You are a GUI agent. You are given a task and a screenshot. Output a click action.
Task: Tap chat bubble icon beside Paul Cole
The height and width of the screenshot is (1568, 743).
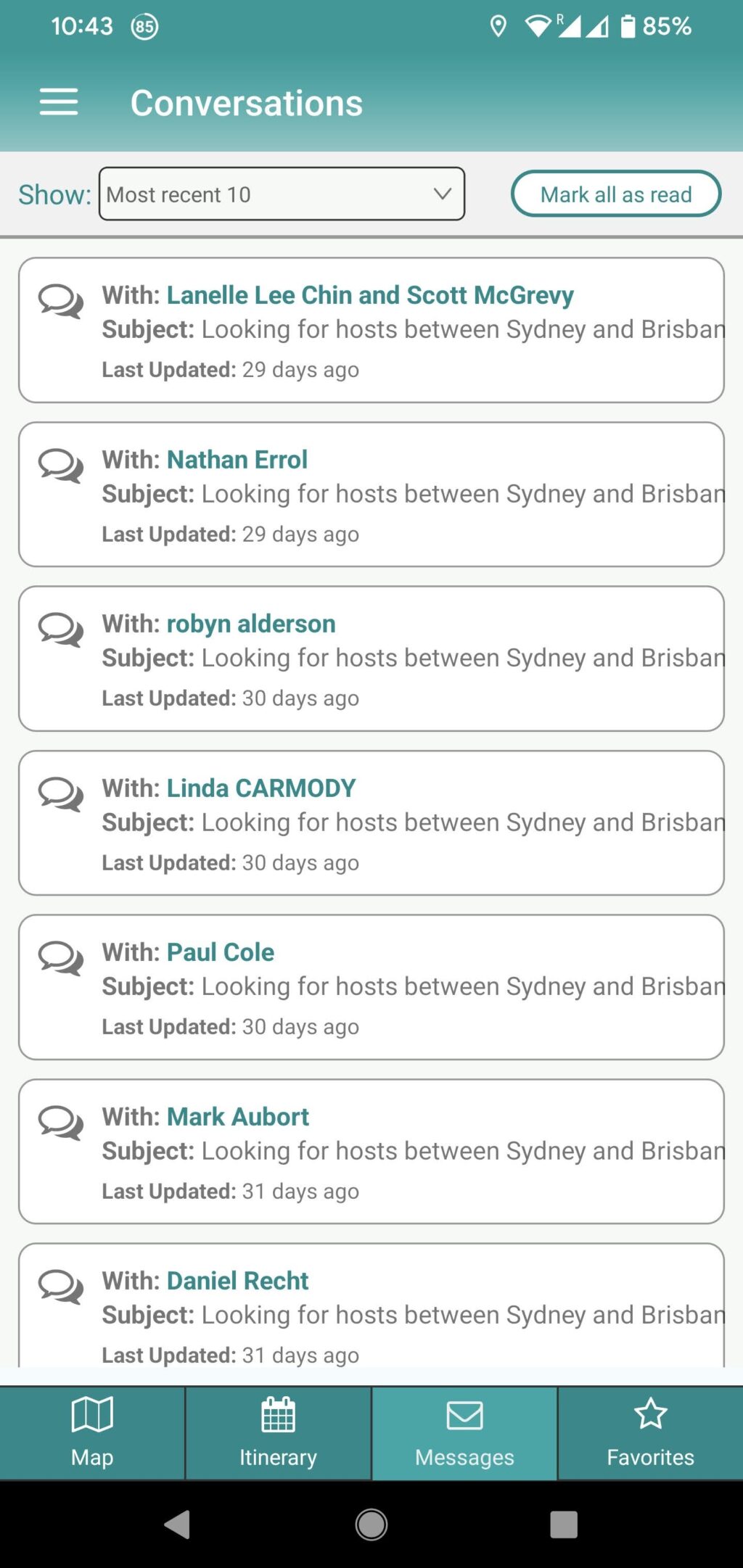pyautogui.click(x=61, y=957)
